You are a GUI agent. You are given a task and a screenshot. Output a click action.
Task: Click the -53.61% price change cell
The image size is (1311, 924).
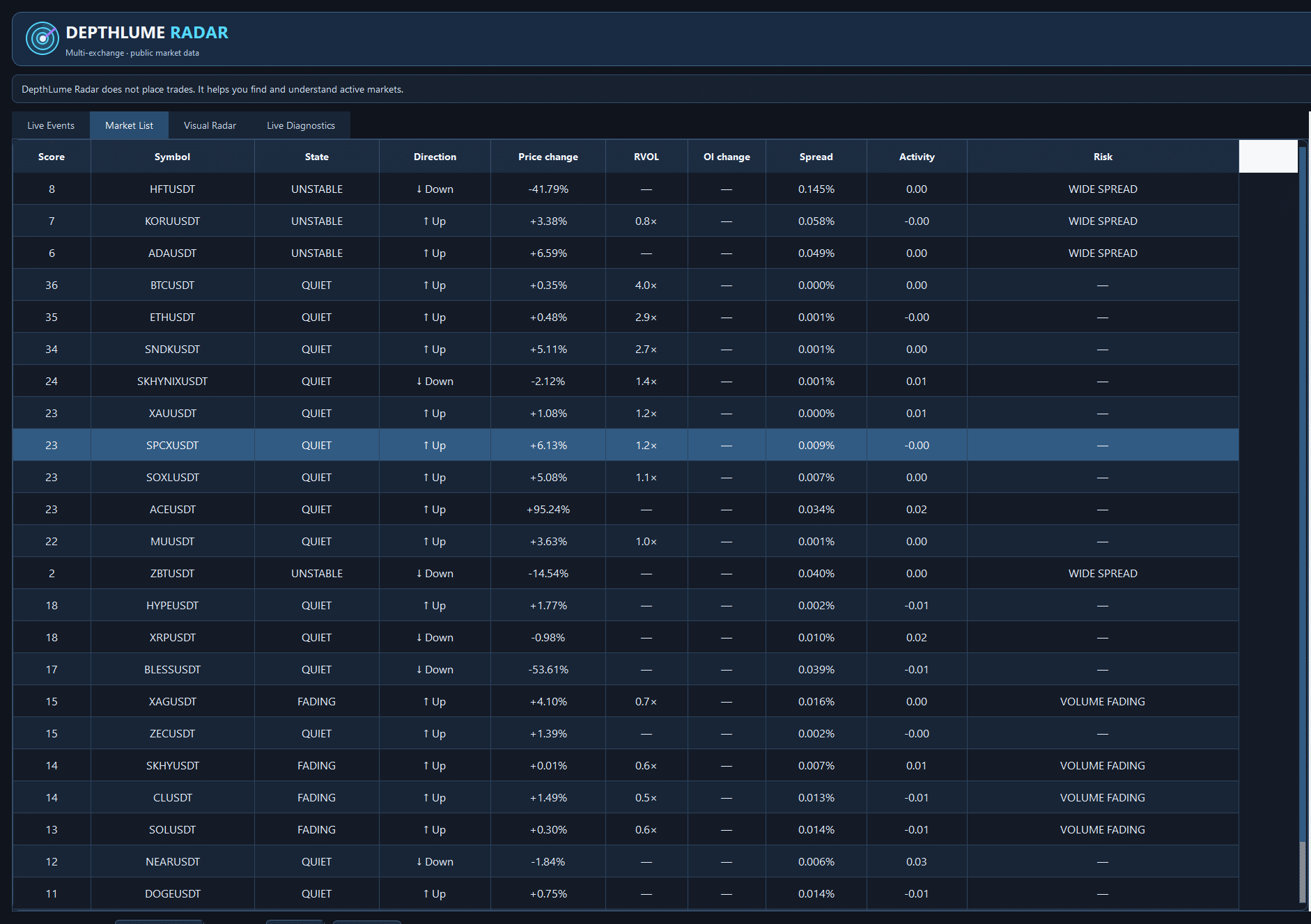click(x=548, y=669)
